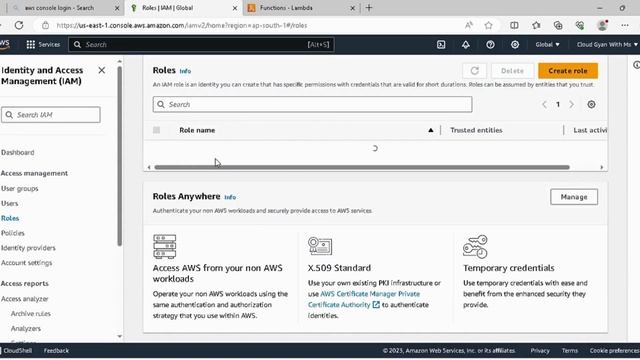Open User groups in sidebar
This screenshot has width=640, height=360.
point(20,189)
